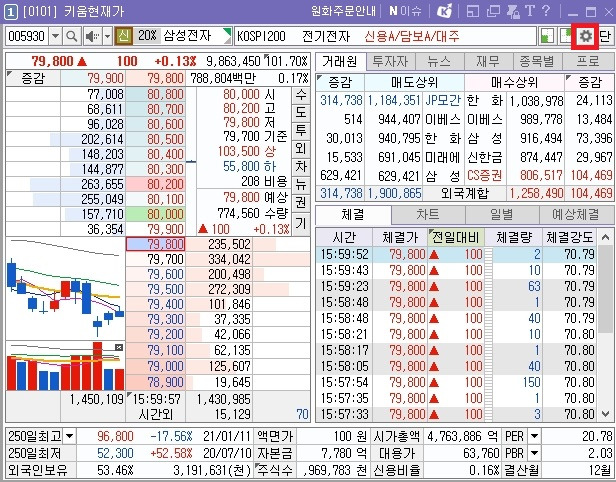Click the 원화주문안내 link
Viewport: 616px width, 482px height.
click(x=343, y=11)
